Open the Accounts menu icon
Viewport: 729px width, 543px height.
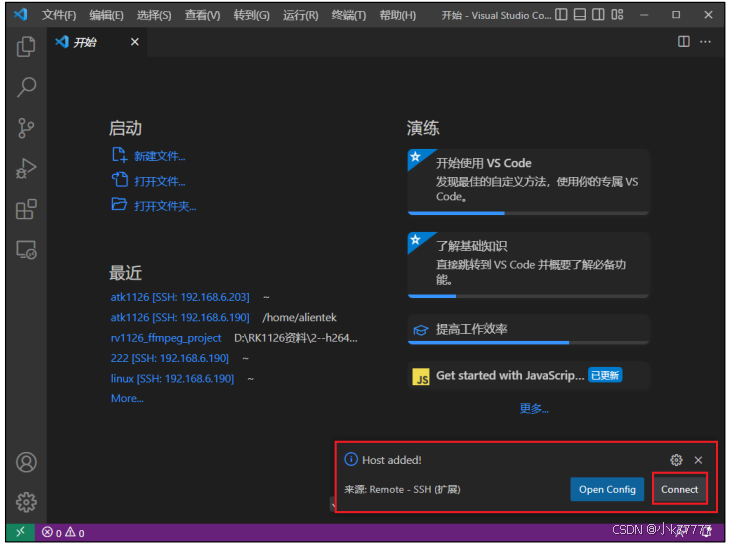click(x=26, y=462)
